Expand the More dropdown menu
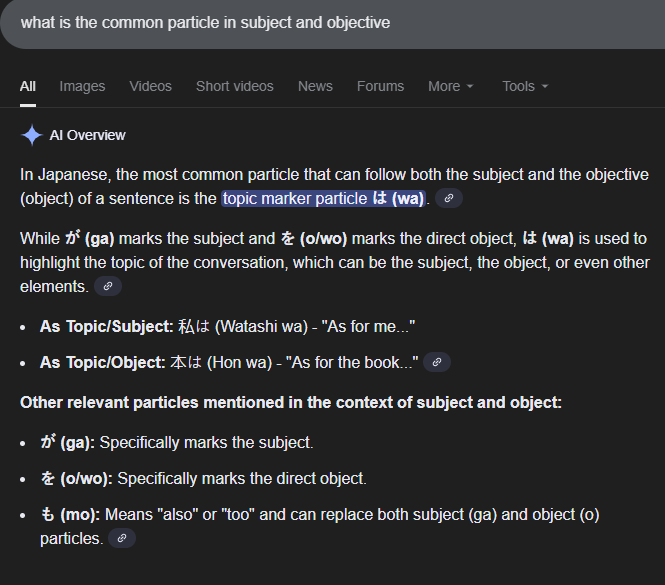665x585 pixels. tap(450, 87)
